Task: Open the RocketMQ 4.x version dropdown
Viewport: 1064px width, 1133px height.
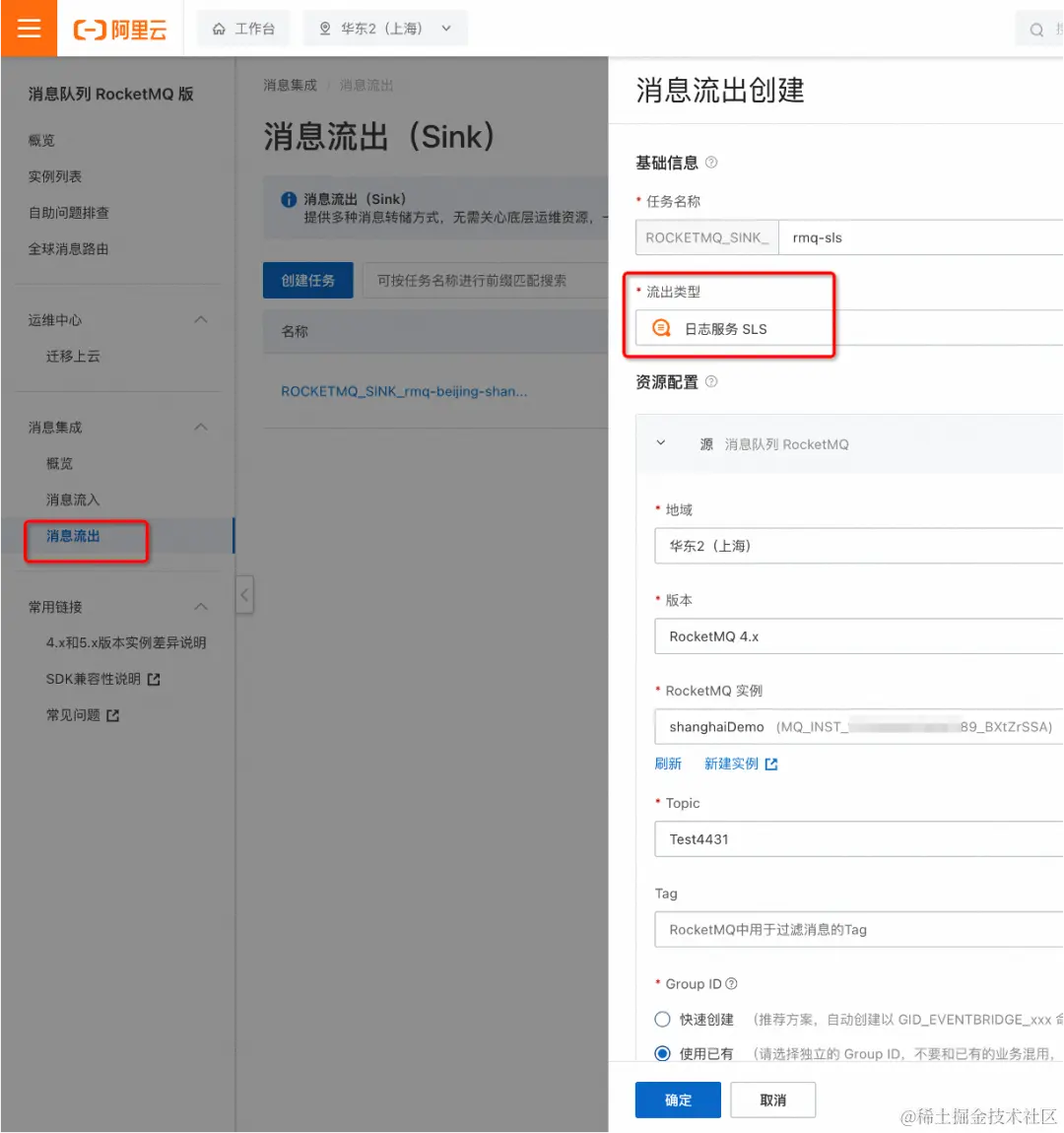Action: [857, 636]
